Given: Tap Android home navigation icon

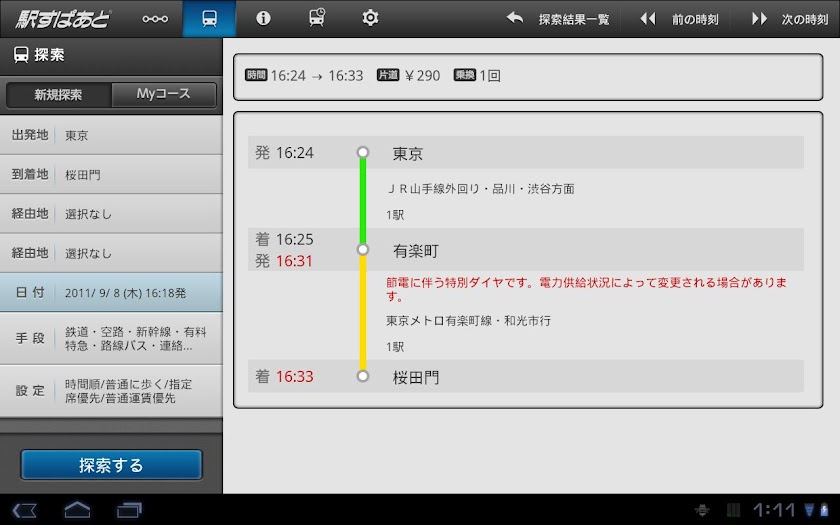Looking at the screenshot, I should click(x=77, y=510).
